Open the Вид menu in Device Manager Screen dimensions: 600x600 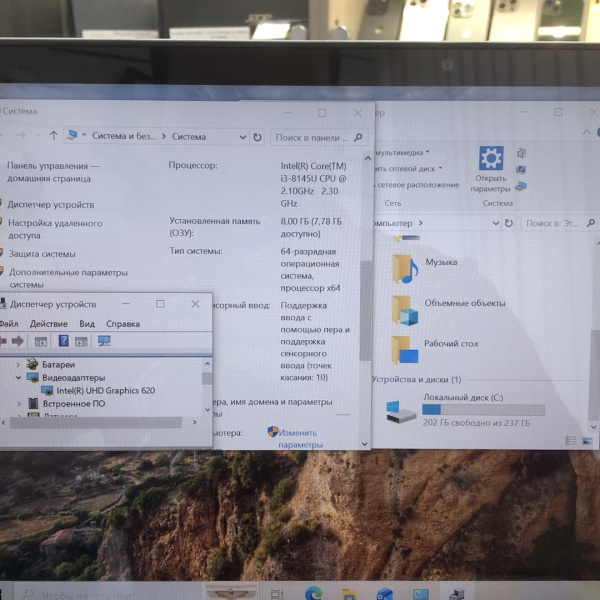[87, 324]
